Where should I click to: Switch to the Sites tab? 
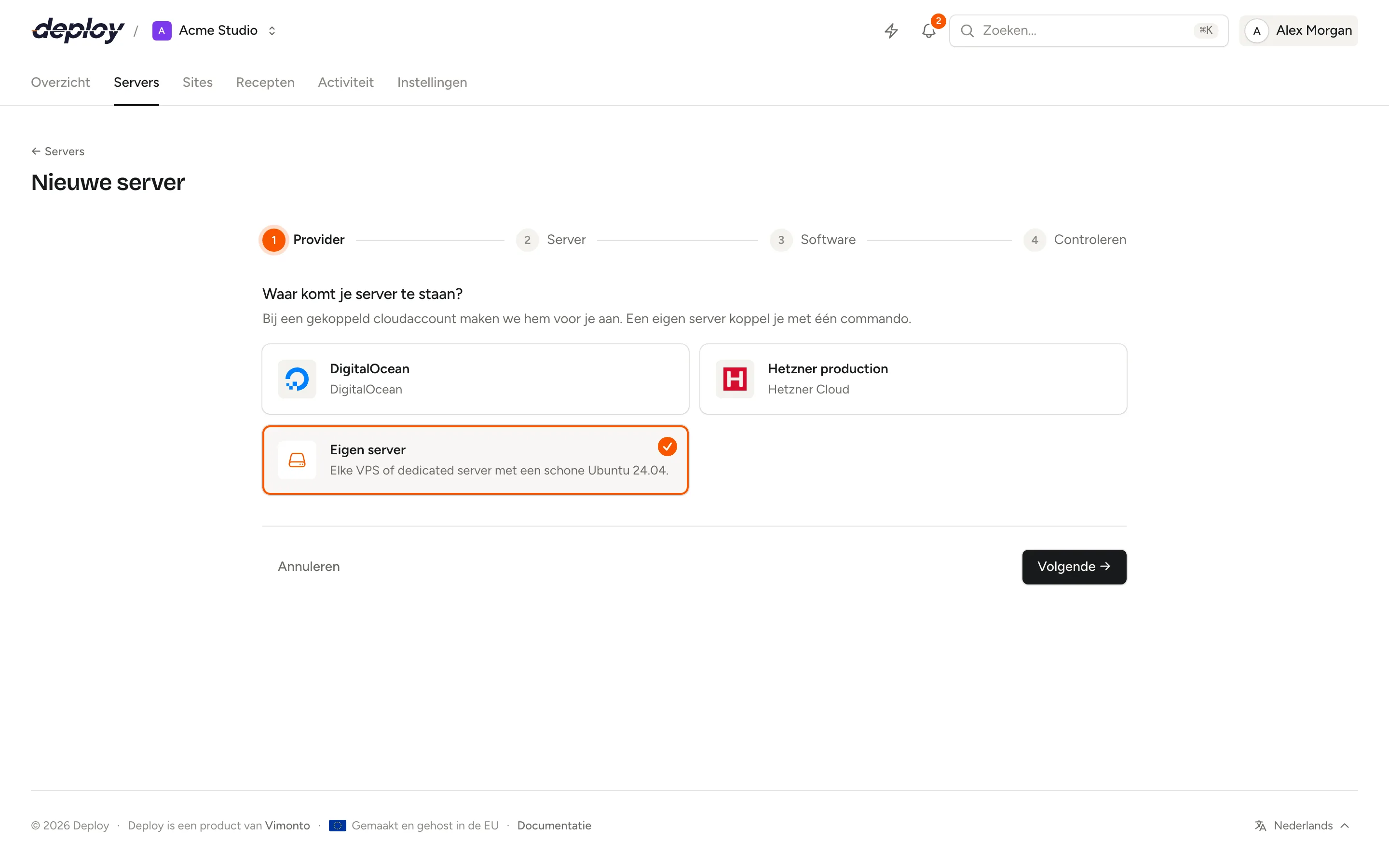click(197, 82)
